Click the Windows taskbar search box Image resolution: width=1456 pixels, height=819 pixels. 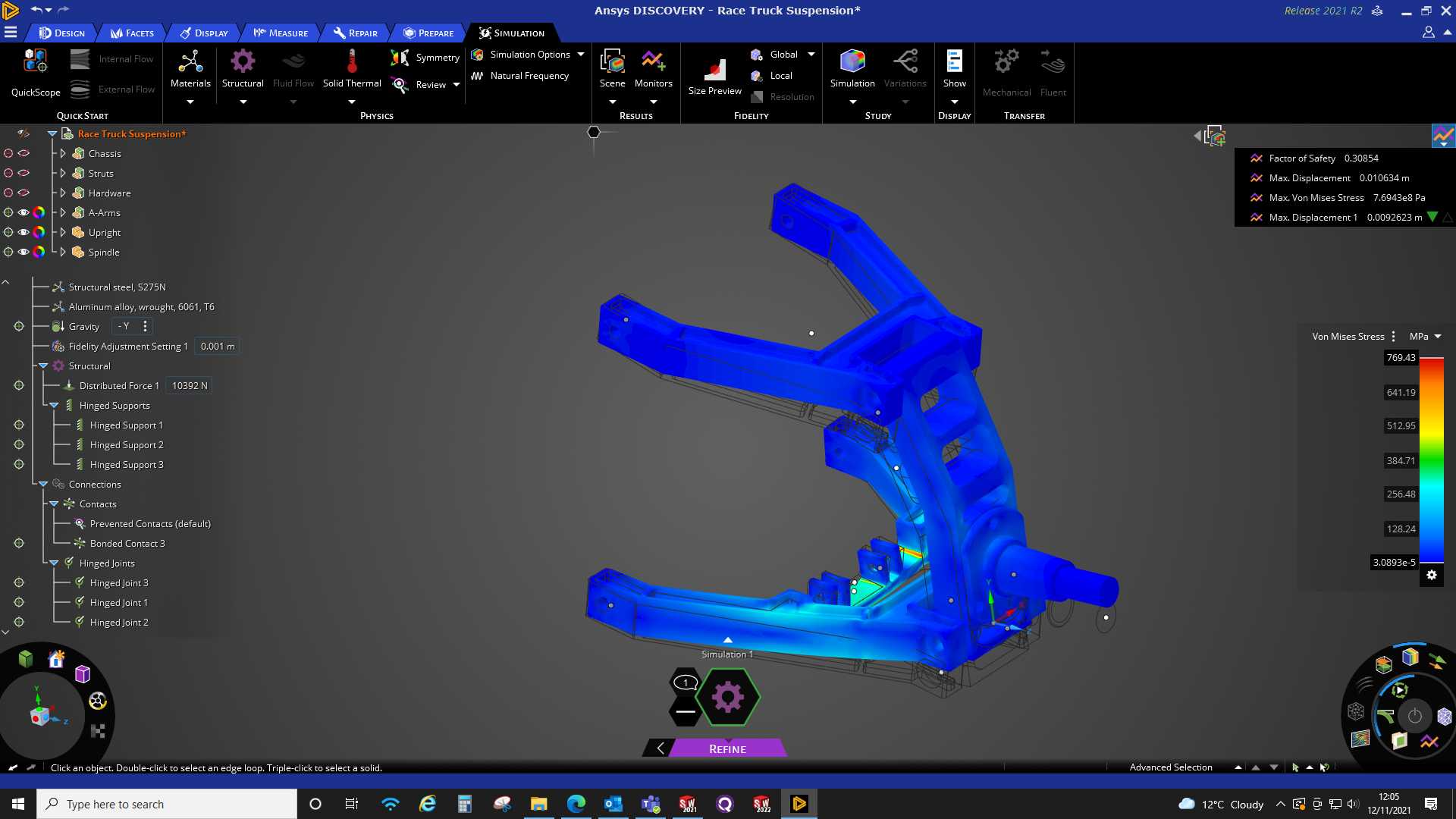(x=167, y=804)
